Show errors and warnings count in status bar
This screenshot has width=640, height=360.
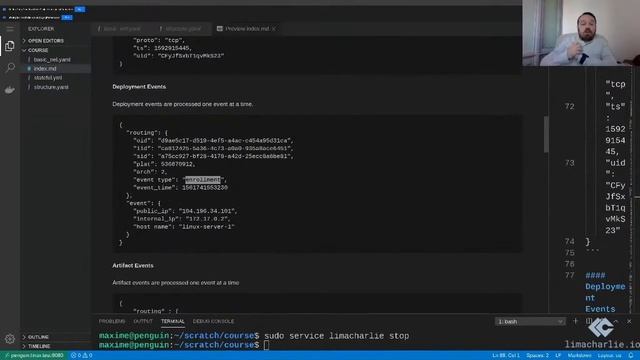pos(81,356)
